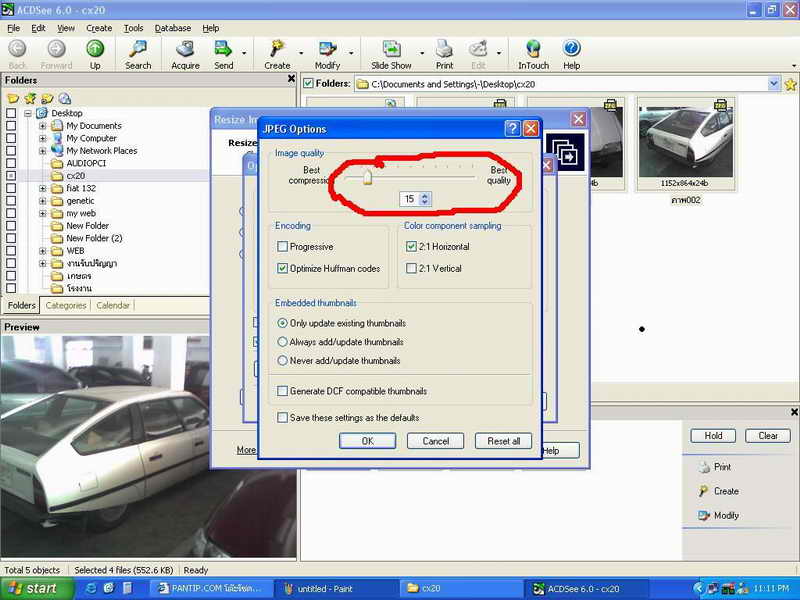The width and height of the screenshot is (800, 600).
Task: Click the first icon in Folders pane toolbar
Action: (12, 98)
